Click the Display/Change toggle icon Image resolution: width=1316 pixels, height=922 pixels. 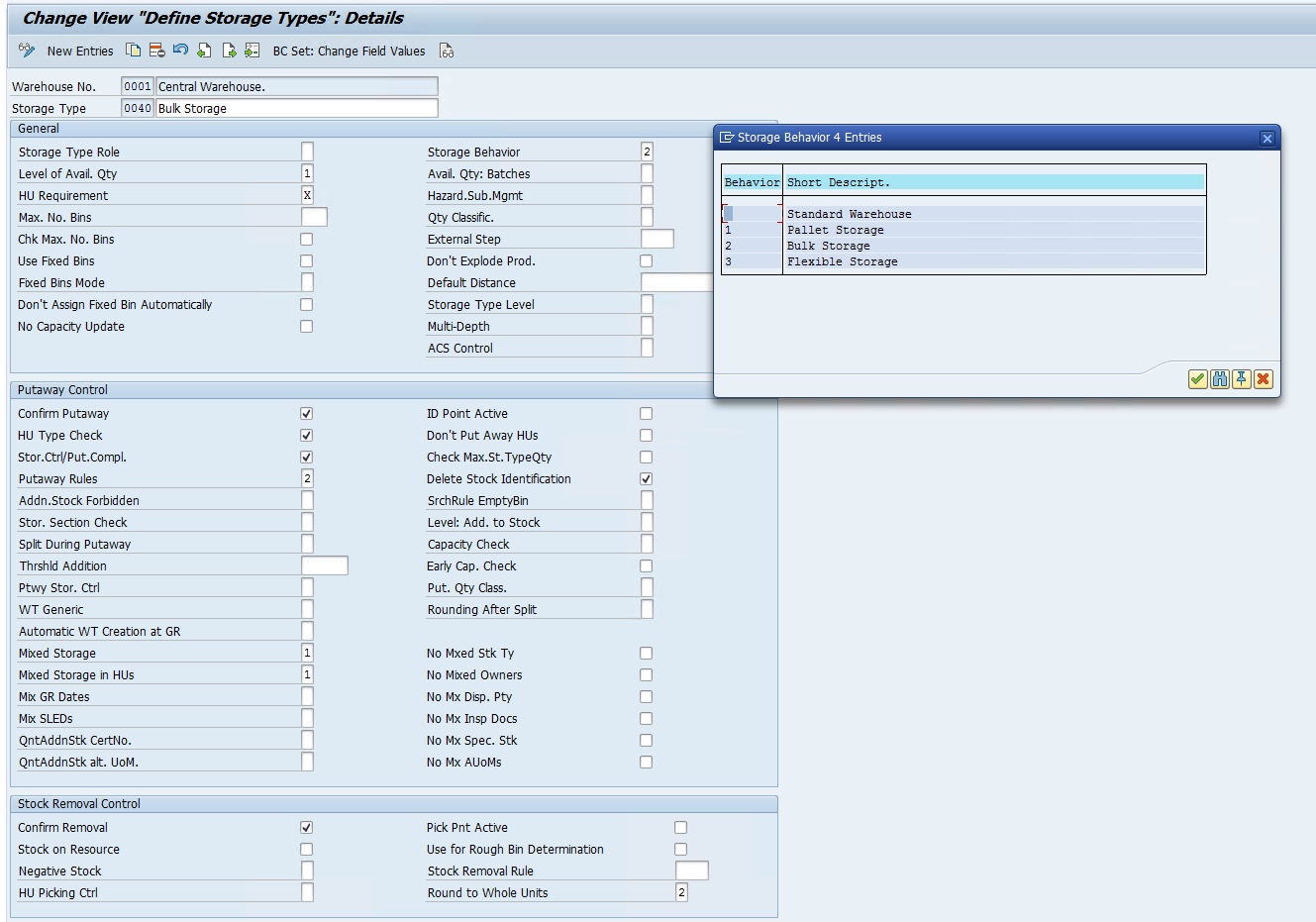coord(26,50)
